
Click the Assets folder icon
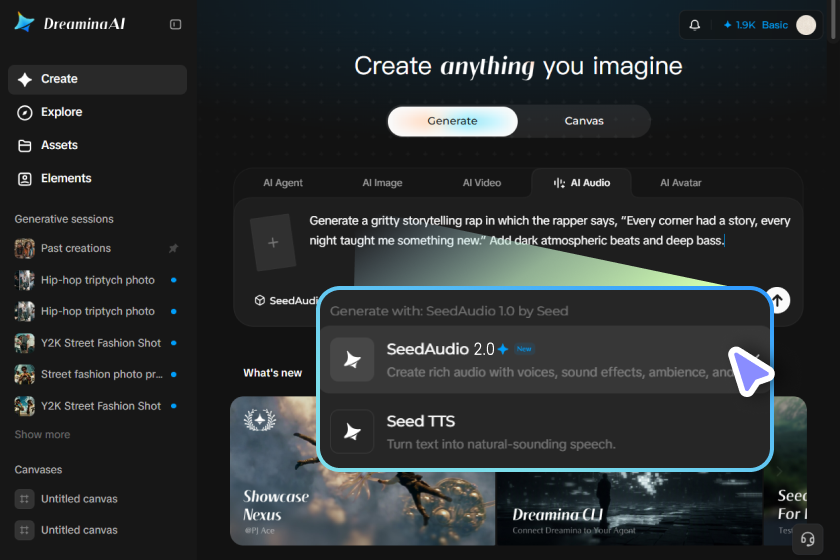pos(25,146)
